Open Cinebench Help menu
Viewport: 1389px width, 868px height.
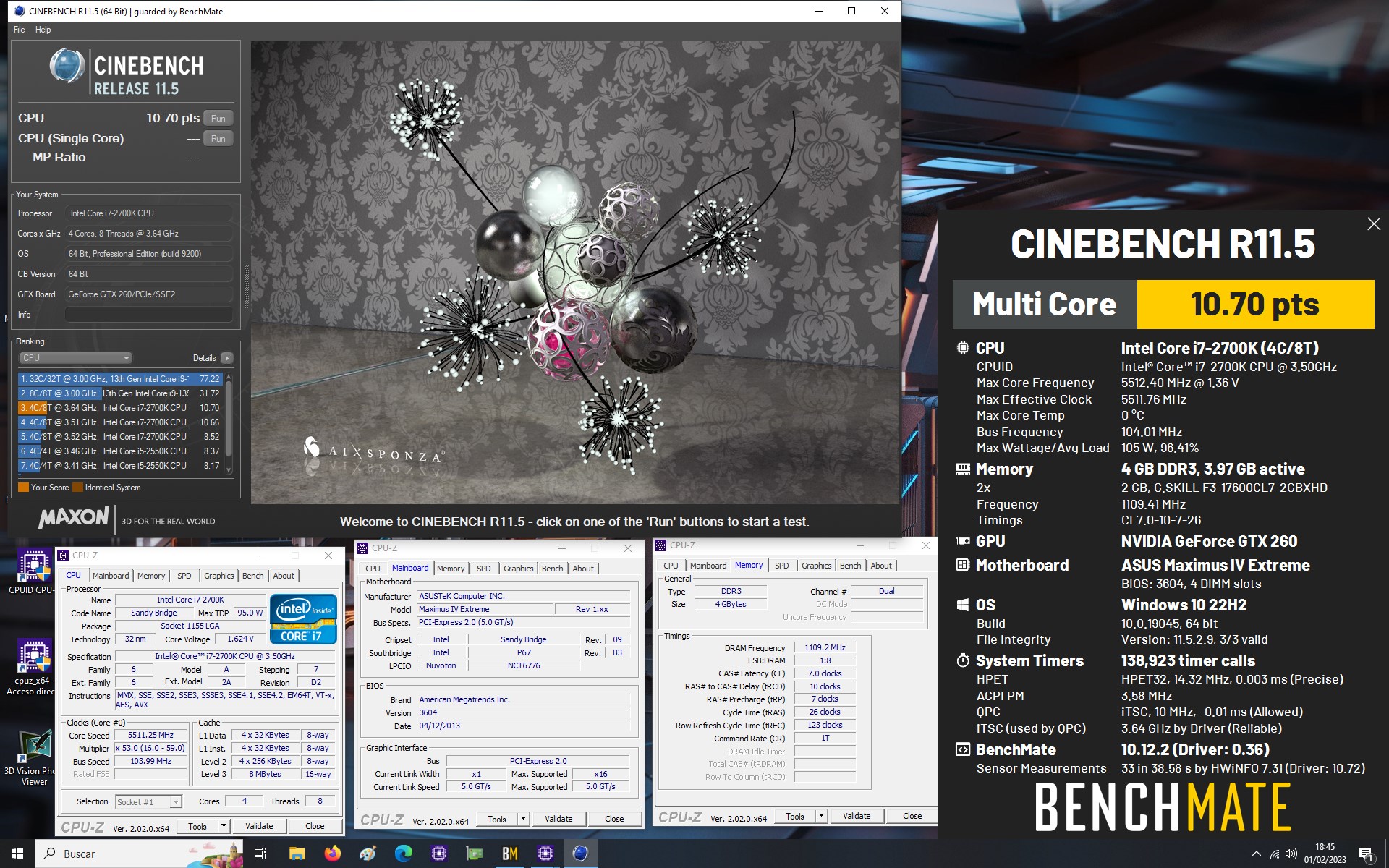tap(43, 30)
